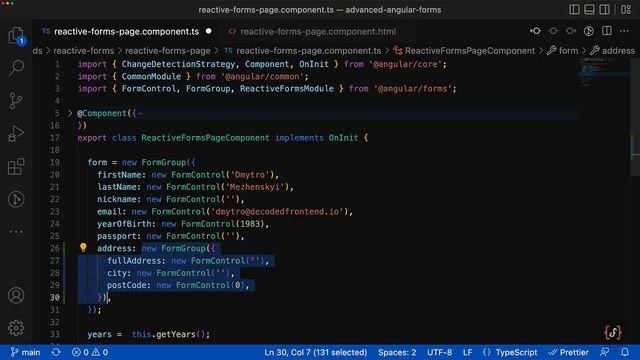The width and height of the screenshot is (640, 360).
Task: Click the 1983 value on line 24
Action: [x=250, y=224]
